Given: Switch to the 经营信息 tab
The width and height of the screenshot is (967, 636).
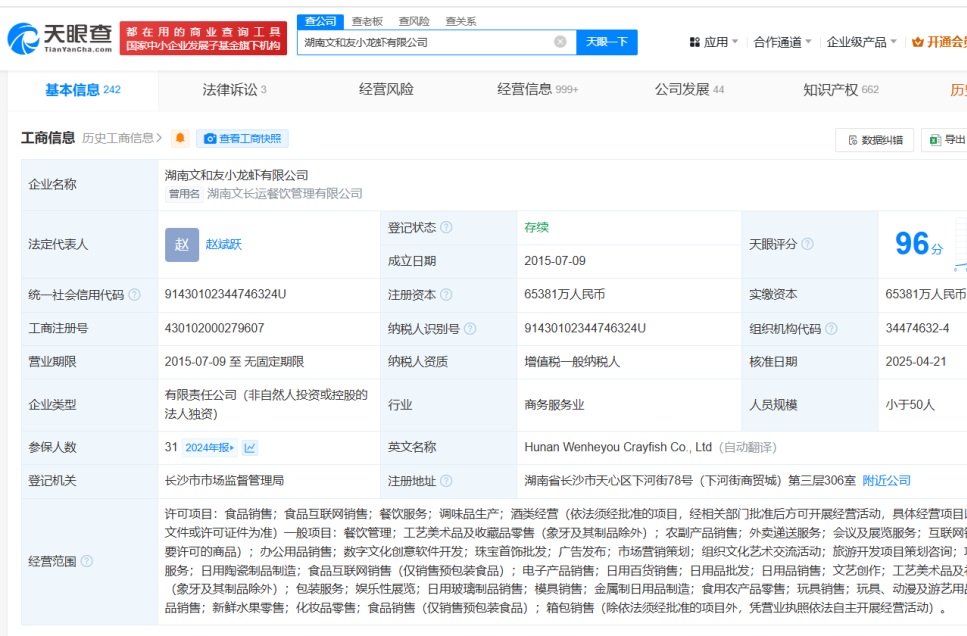Looking at the screenshot, I should pyautogui.click(x=537, y=90).
